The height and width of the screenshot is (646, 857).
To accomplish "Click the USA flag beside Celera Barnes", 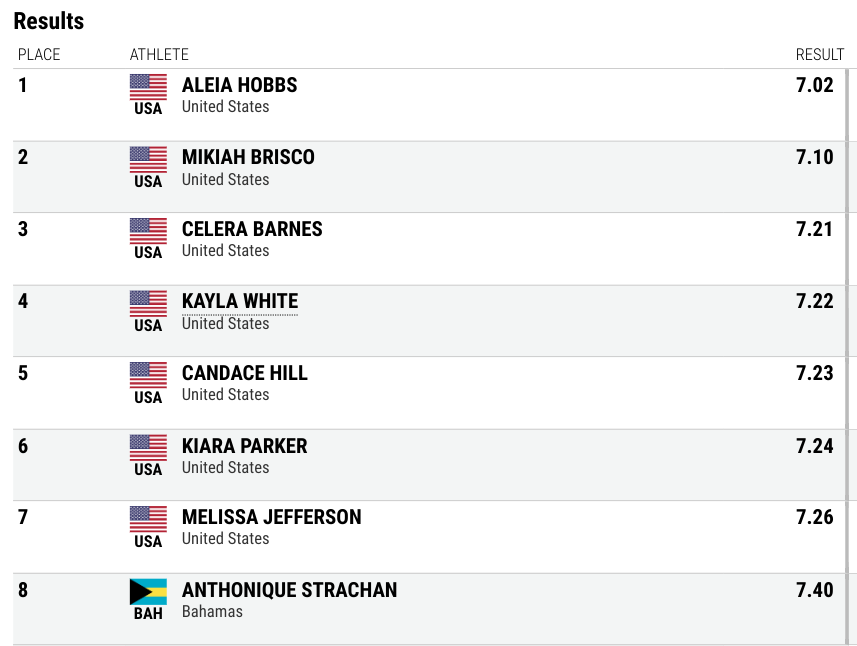I will pos(148,231).
